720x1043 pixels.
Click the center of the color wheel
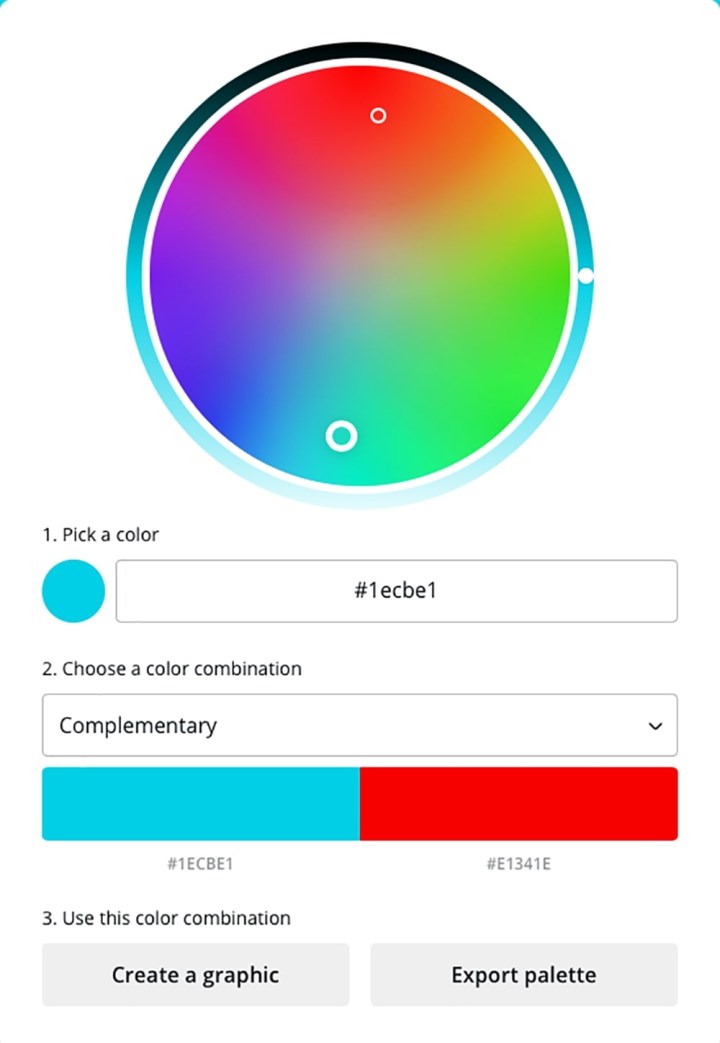(360, 275)
